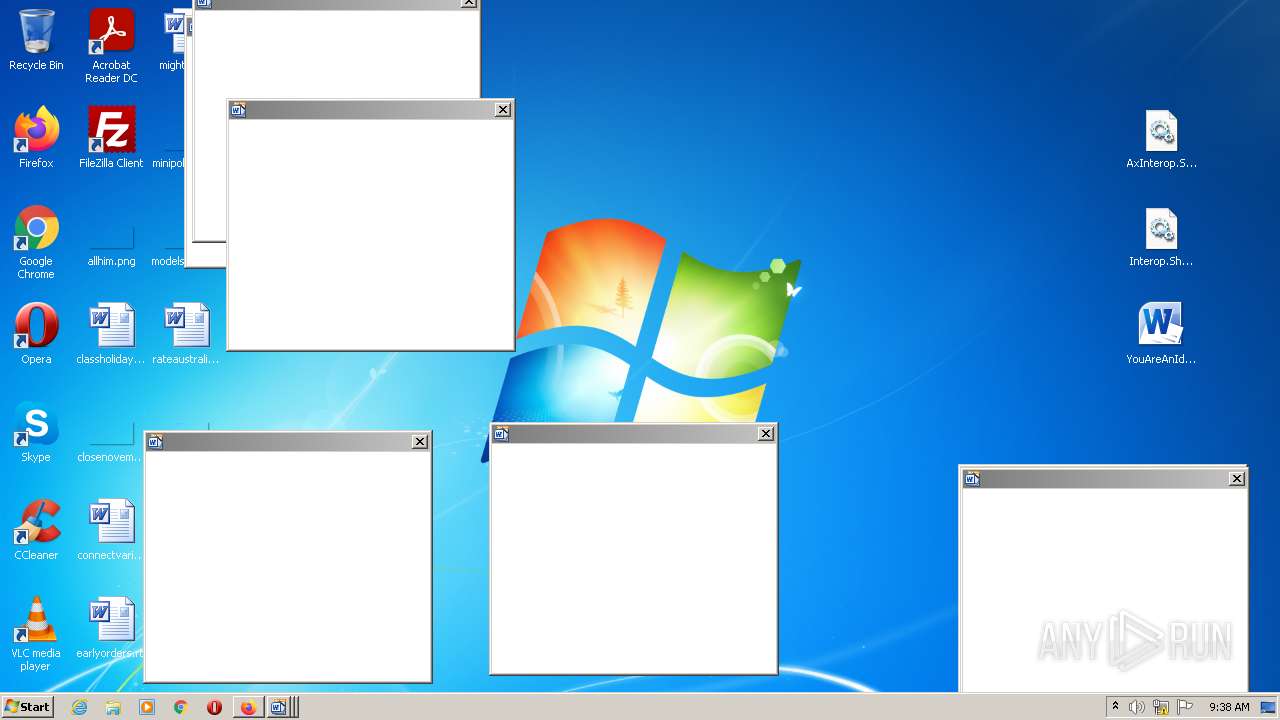Open Windows Media Player taskbar icon

coord(147,707)
